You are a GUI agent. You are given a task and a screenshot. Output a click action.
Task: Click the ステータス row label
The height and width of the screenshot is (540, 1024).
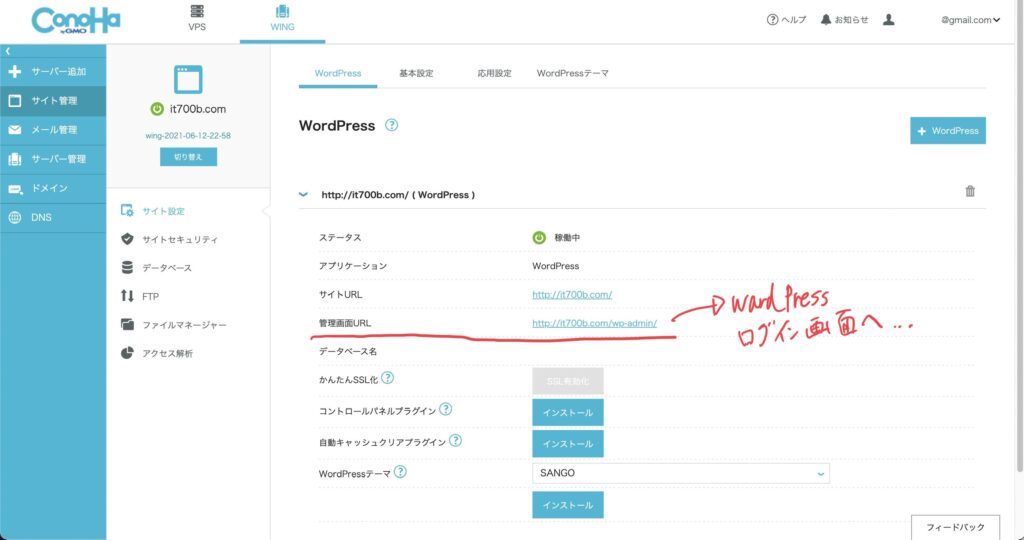(340, 238)
